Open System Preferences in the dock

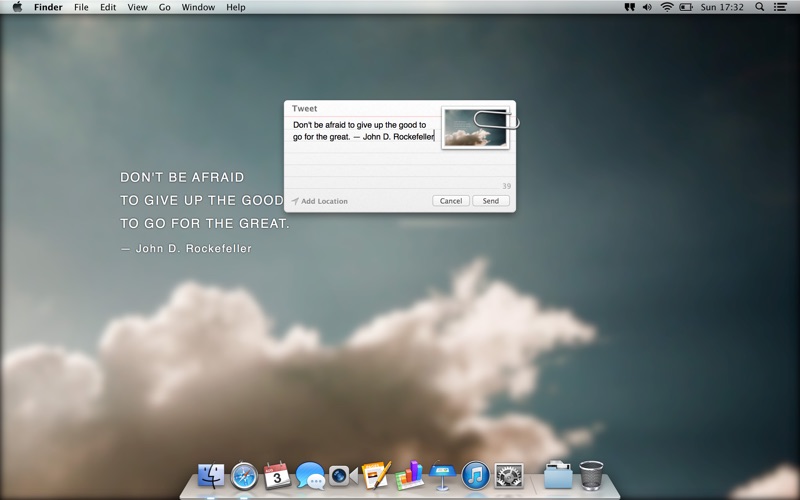tap(509, 476)
